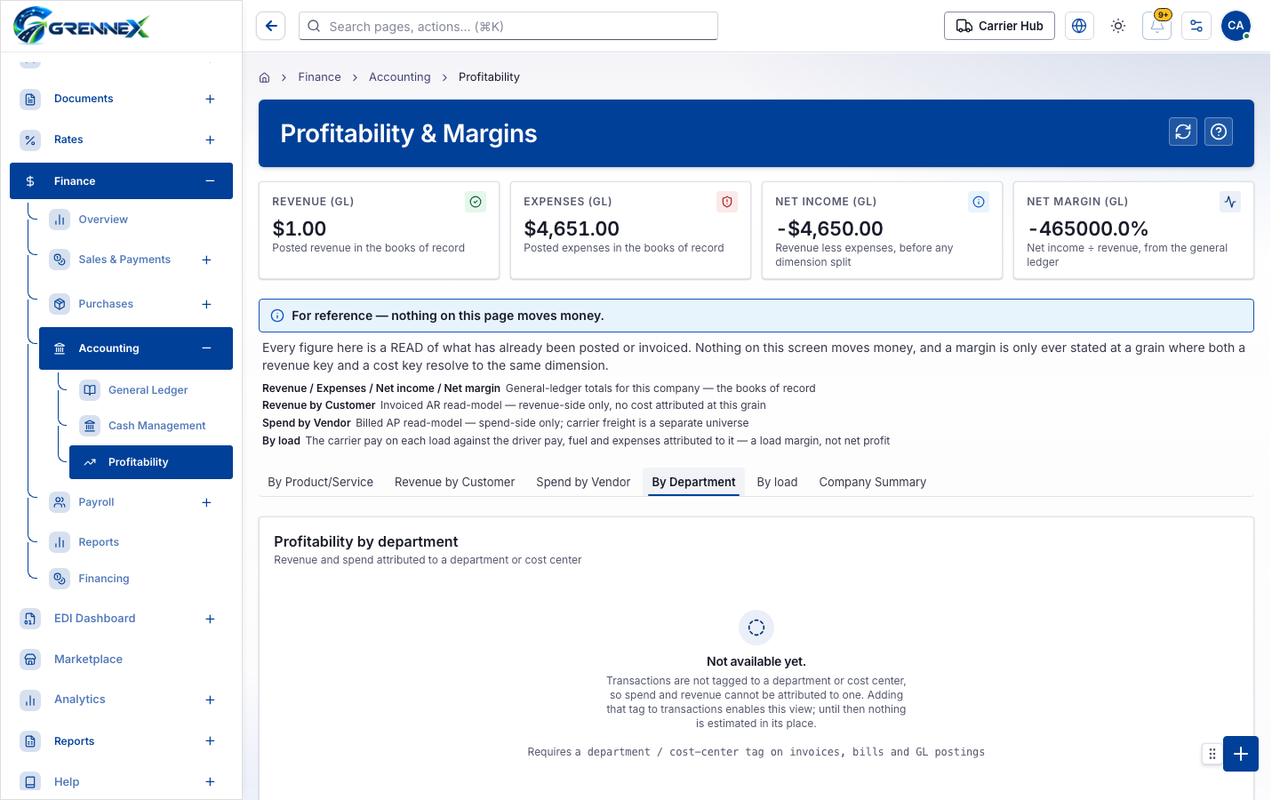Click the search pages input field
The image size is (1280, 800).
[508, 26]
